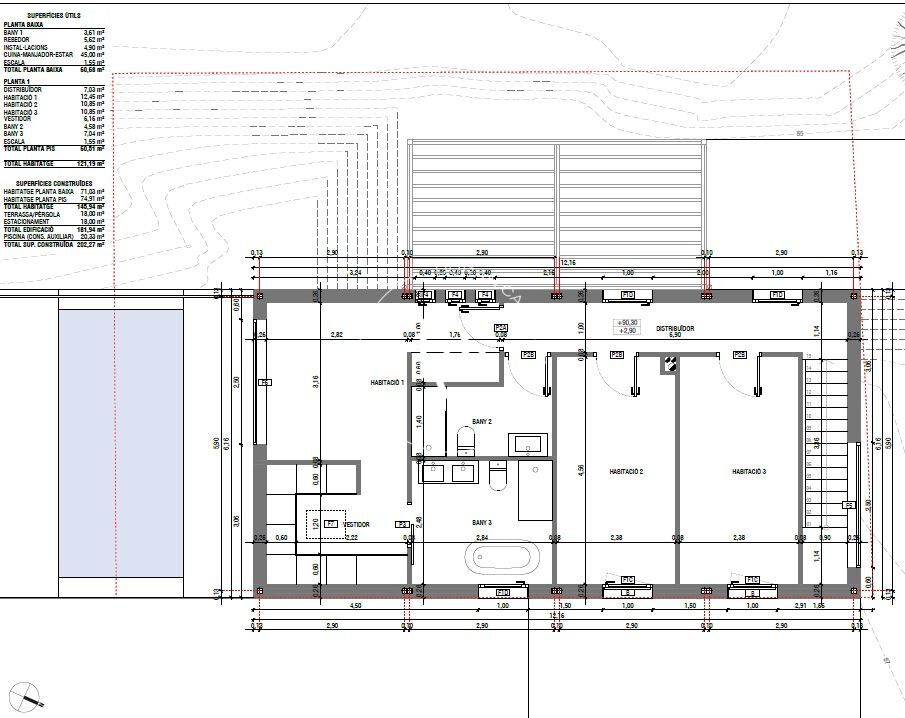This screenshot has height=718, width=905.
Task: Click the TOTAL EDIFICACIÓ 181,94 m² row
Action: pos(54,229)
